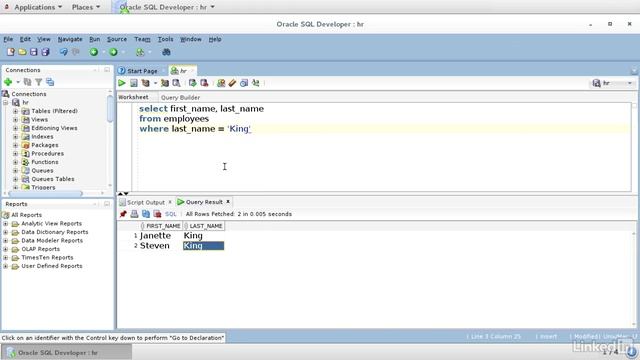Click the Open folder icon in main toolbar

pos(22,52)
